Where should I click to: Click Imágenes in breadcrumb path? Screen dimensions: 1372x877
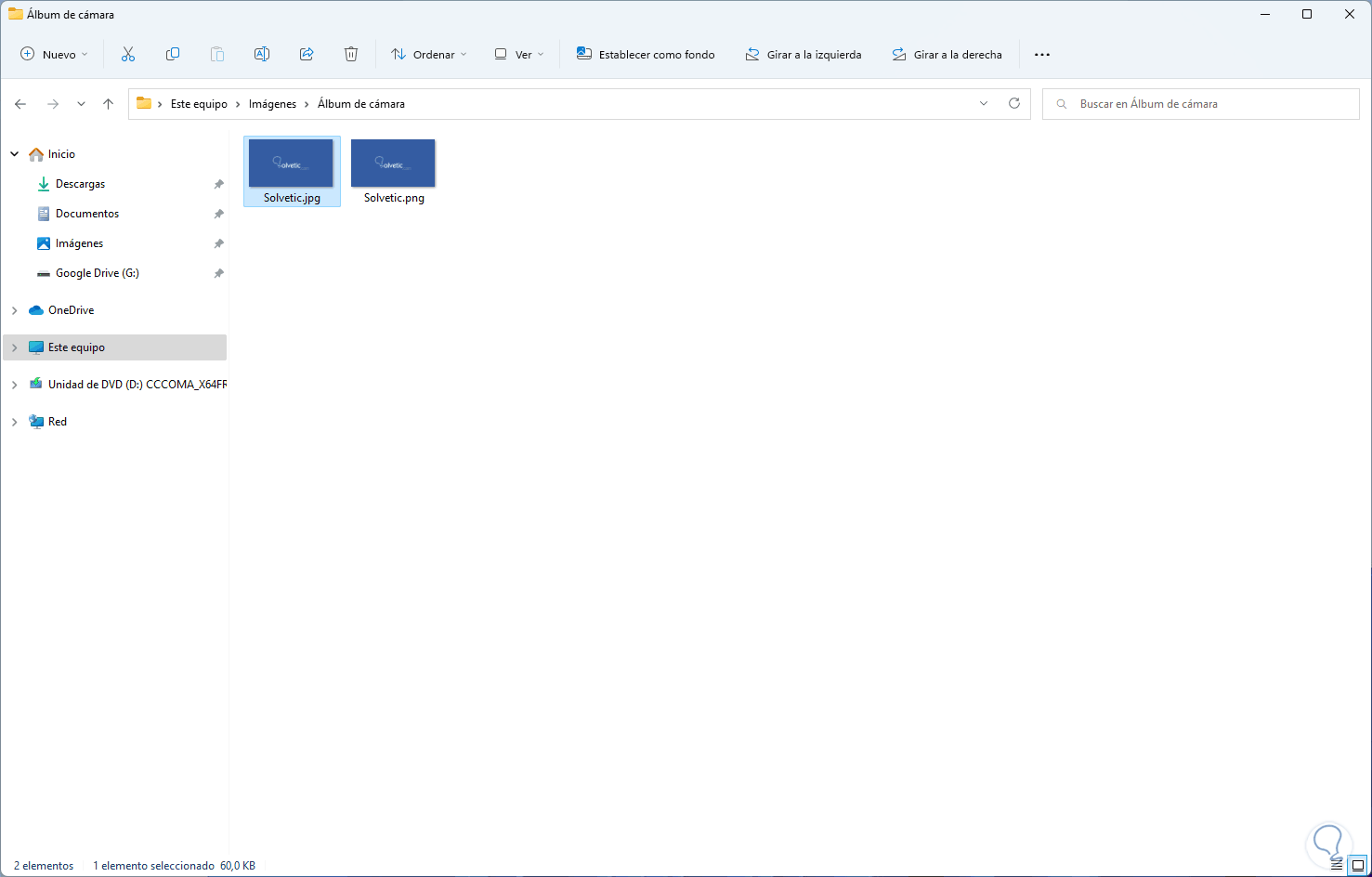[272, 104]
